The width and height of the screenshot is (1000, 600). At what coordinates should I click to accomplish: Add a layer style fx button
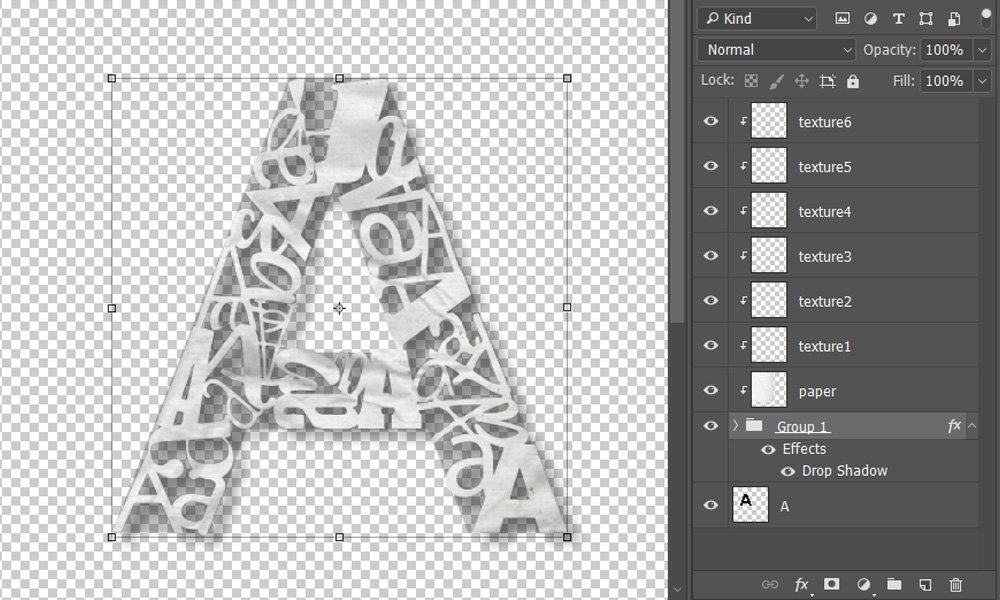(801, 584)
